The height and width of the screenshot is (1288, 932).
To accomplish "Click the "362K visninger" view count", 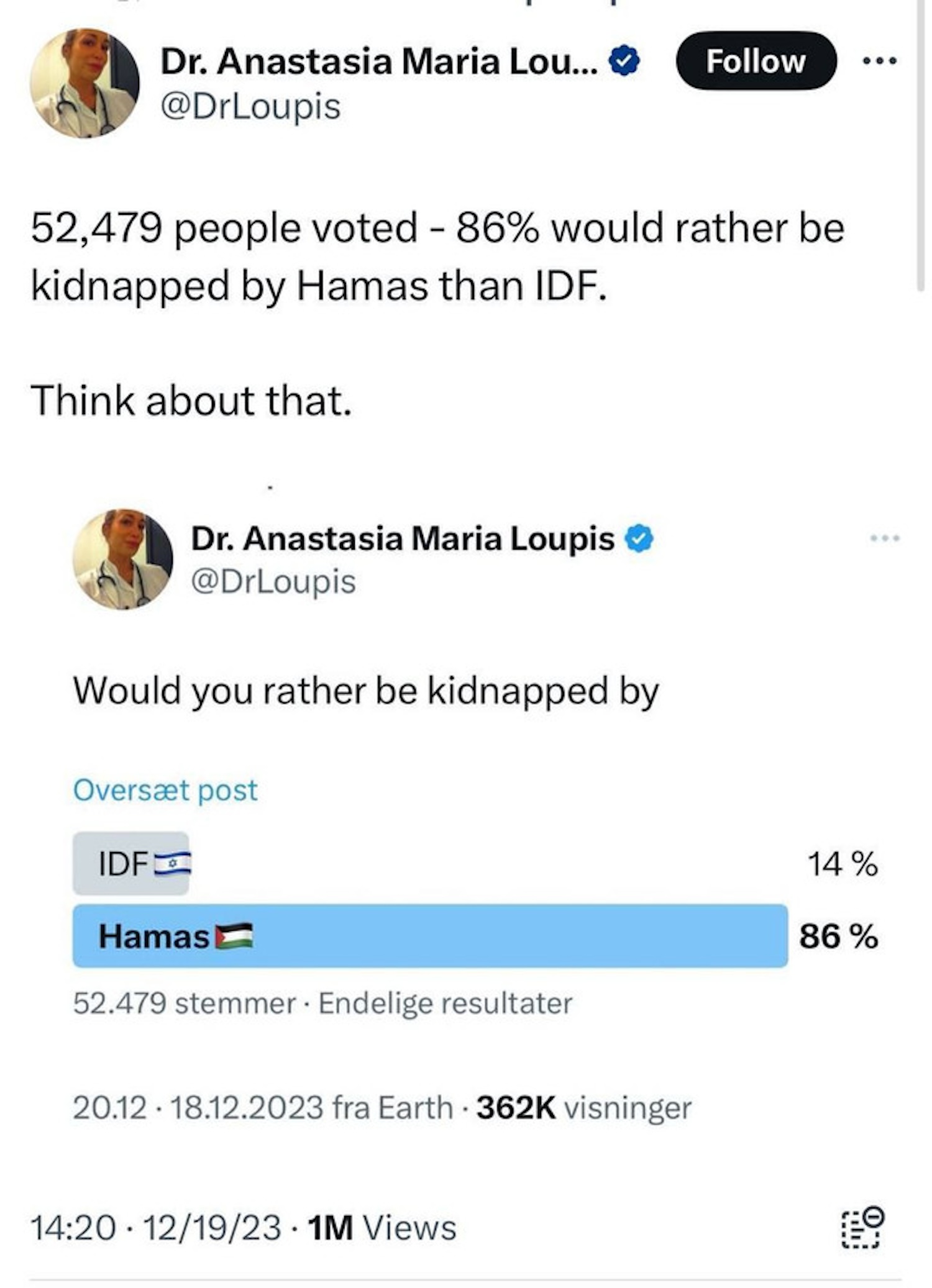I will coord(583,1109).
